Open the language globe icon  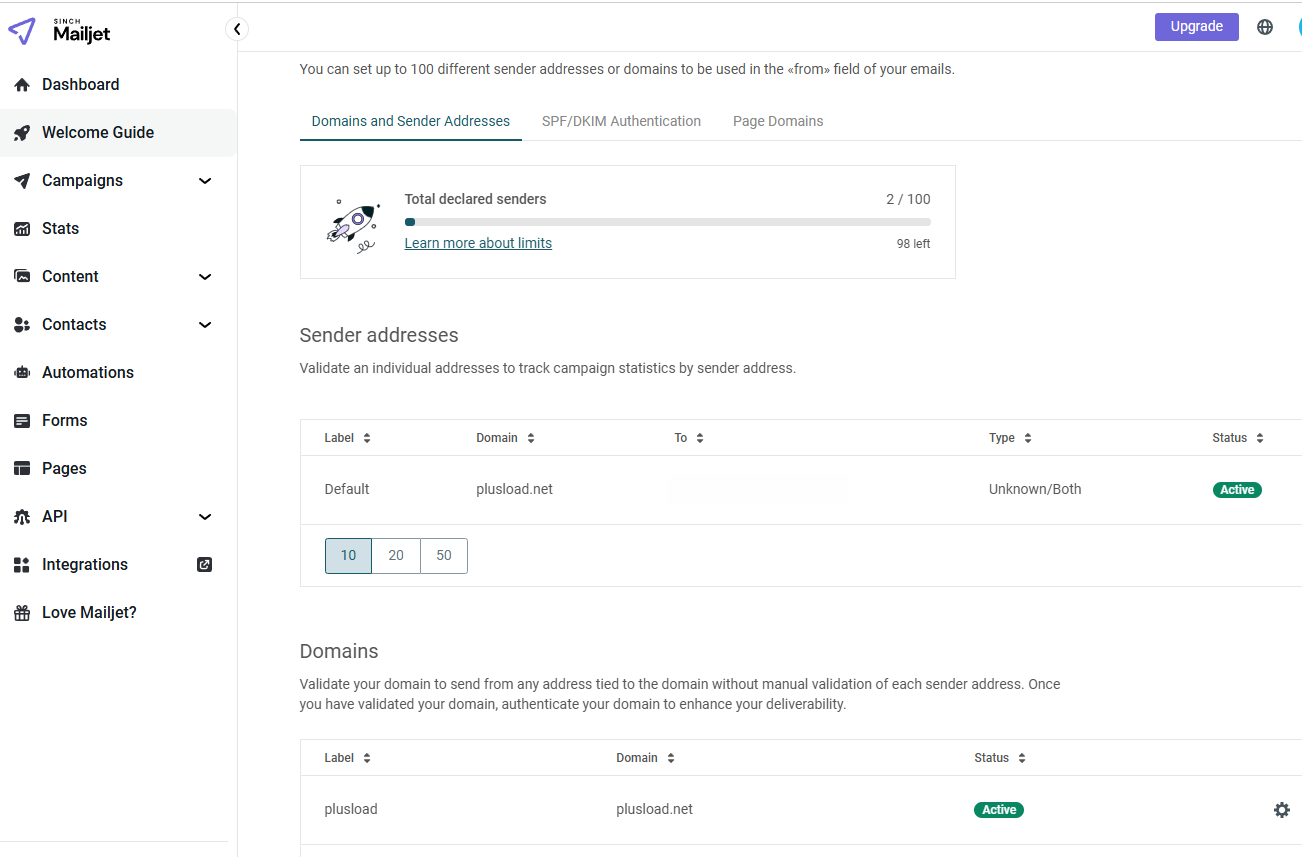1265,27
